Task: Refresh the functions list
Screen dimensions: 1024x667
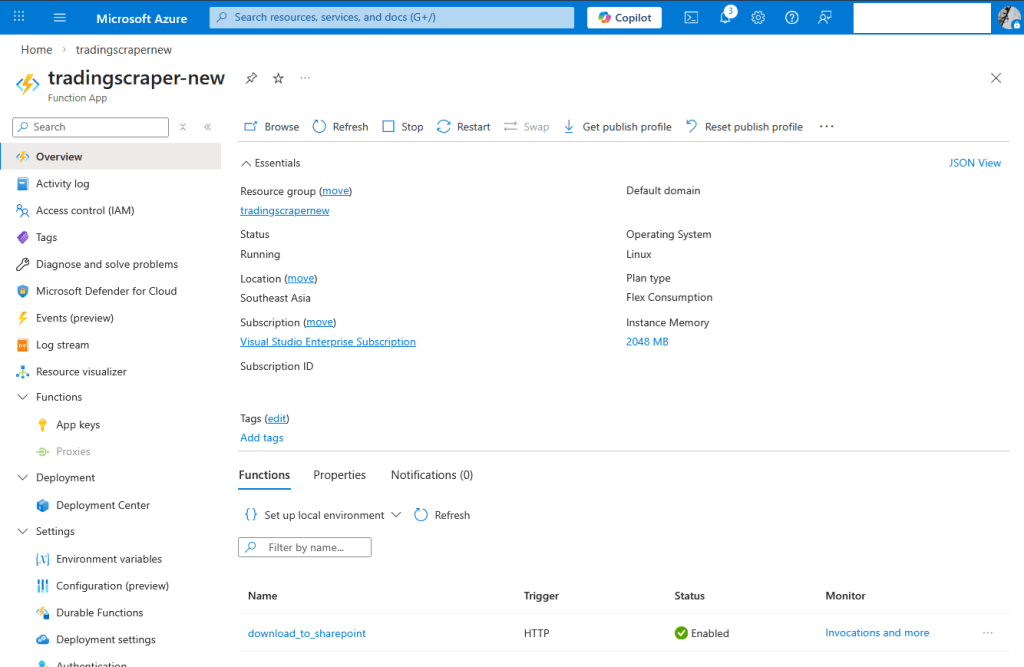Action: [442, 515]
